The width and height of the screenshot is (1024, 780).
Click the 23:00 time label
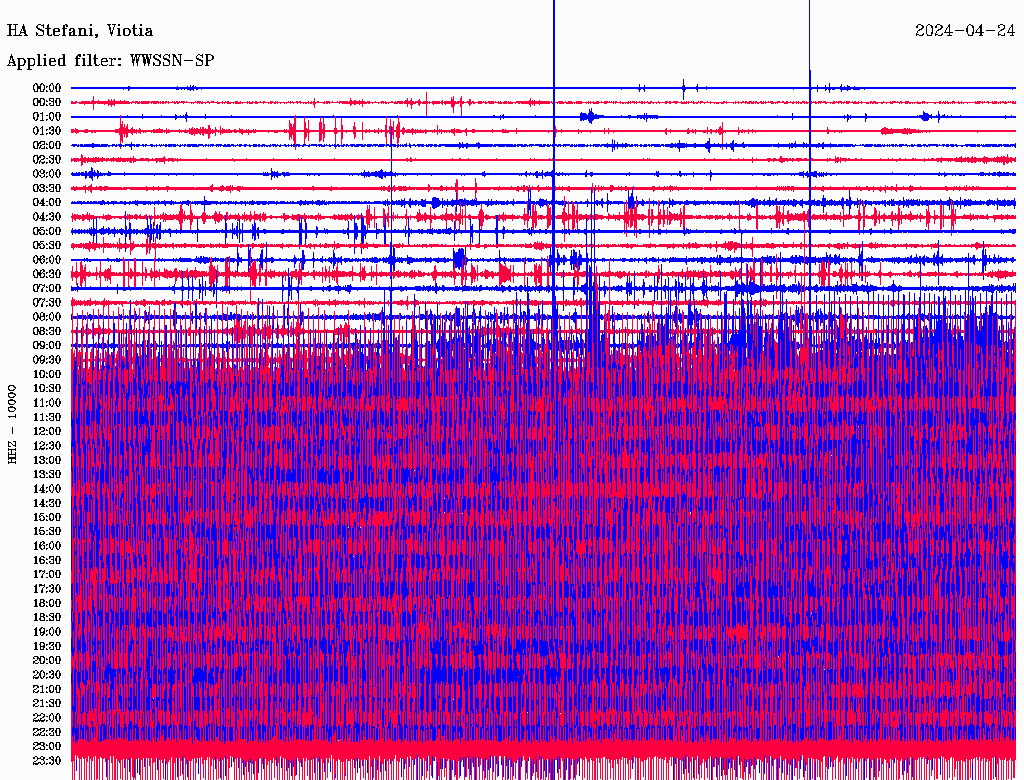pos(47,746)
